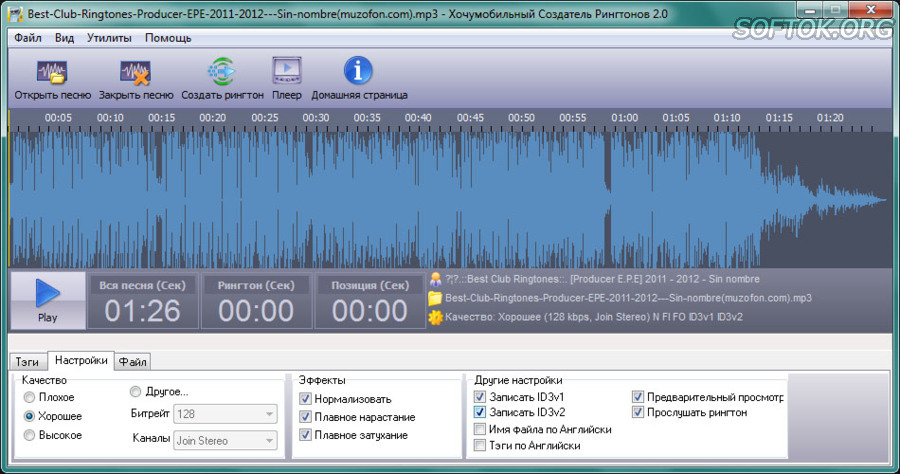Toggle the Плавное затухание checkbox

(305, 435)
